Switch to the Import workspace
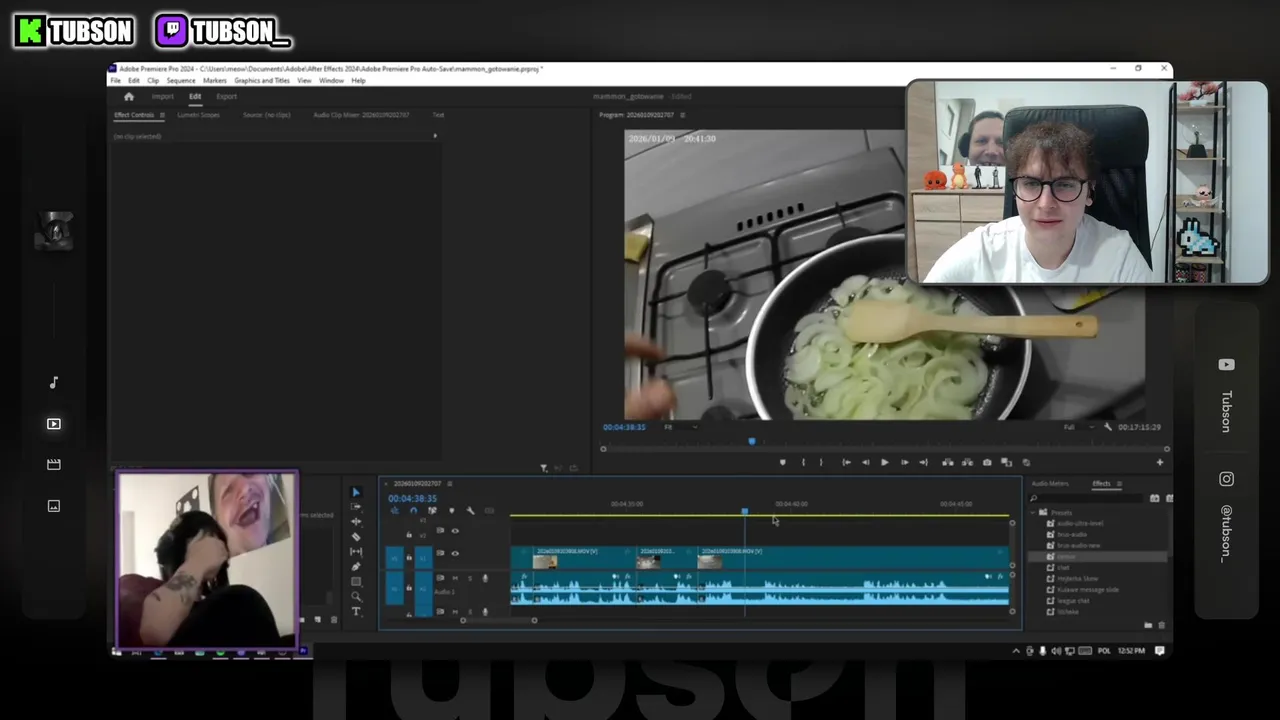Viewport: 1280px width, 720px height. (162, 97)
